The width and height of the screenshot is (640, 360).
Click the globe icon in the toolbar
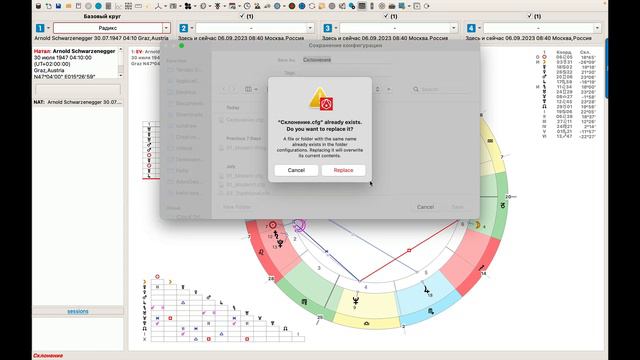coord(277,6)
